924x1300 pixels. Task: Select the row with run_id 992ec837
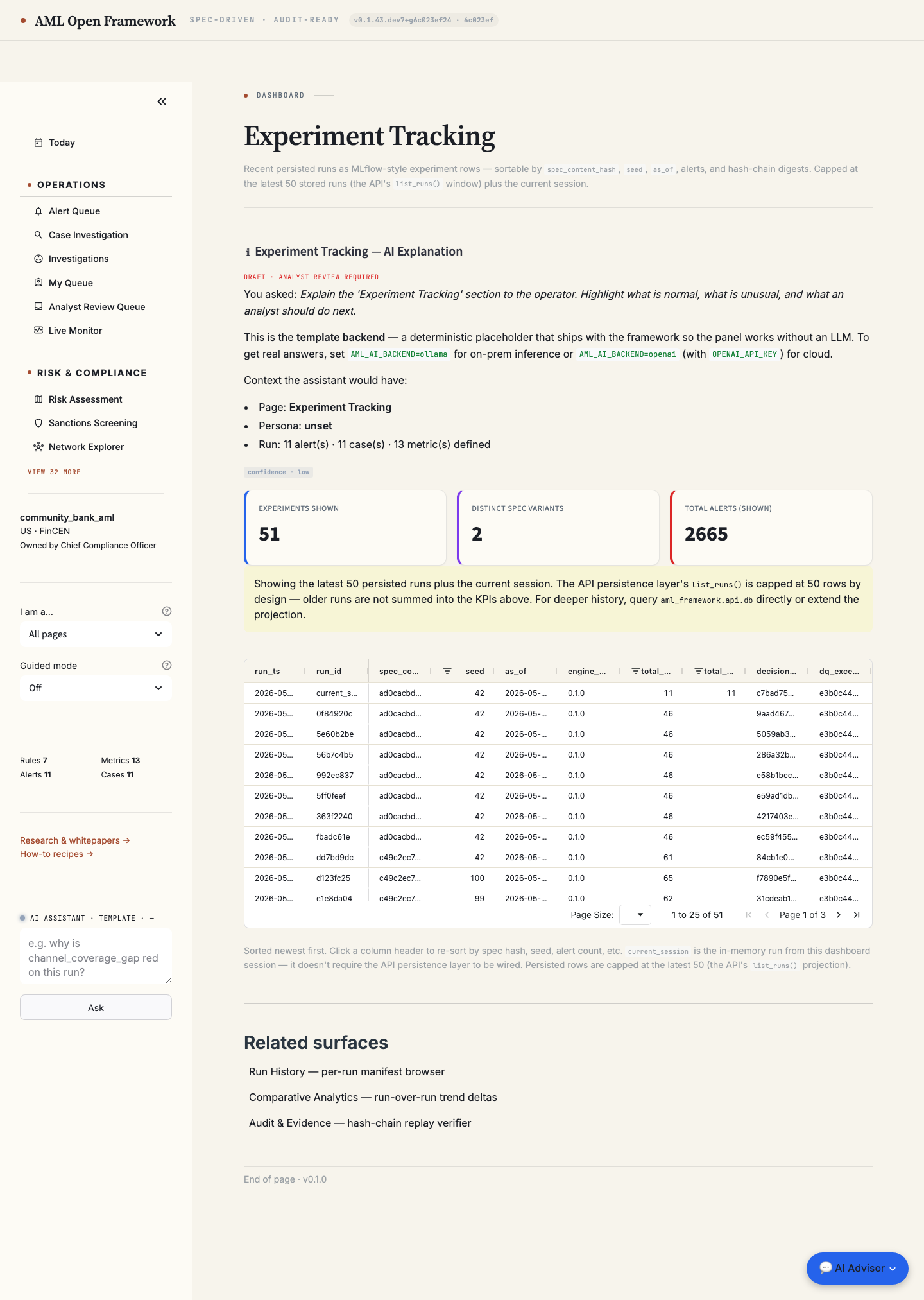pyautogui.click(x=558, y=776)
